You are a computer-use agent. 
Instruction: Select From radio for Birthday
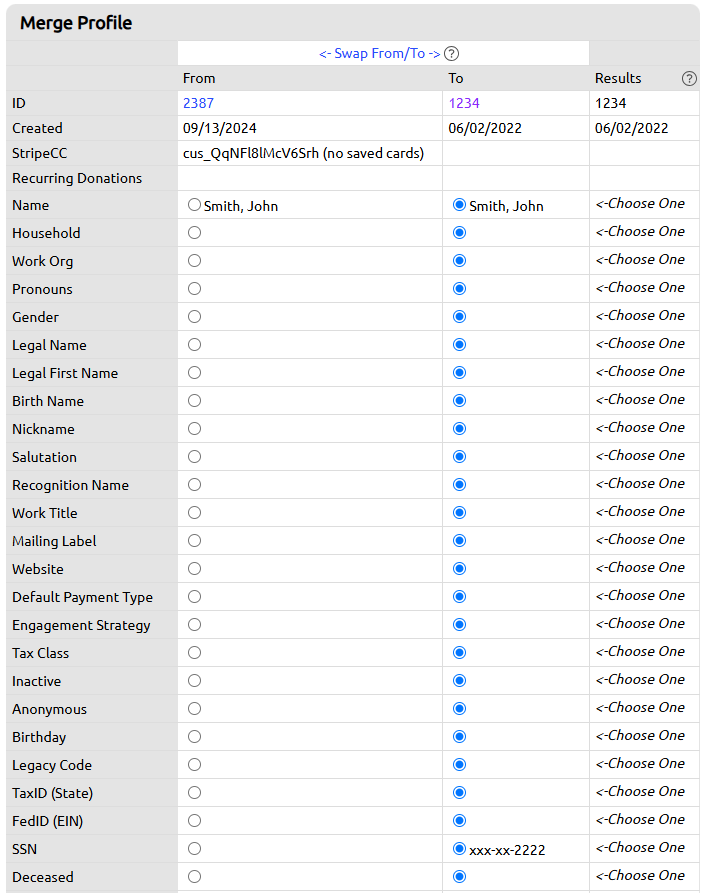coord(195,736)
